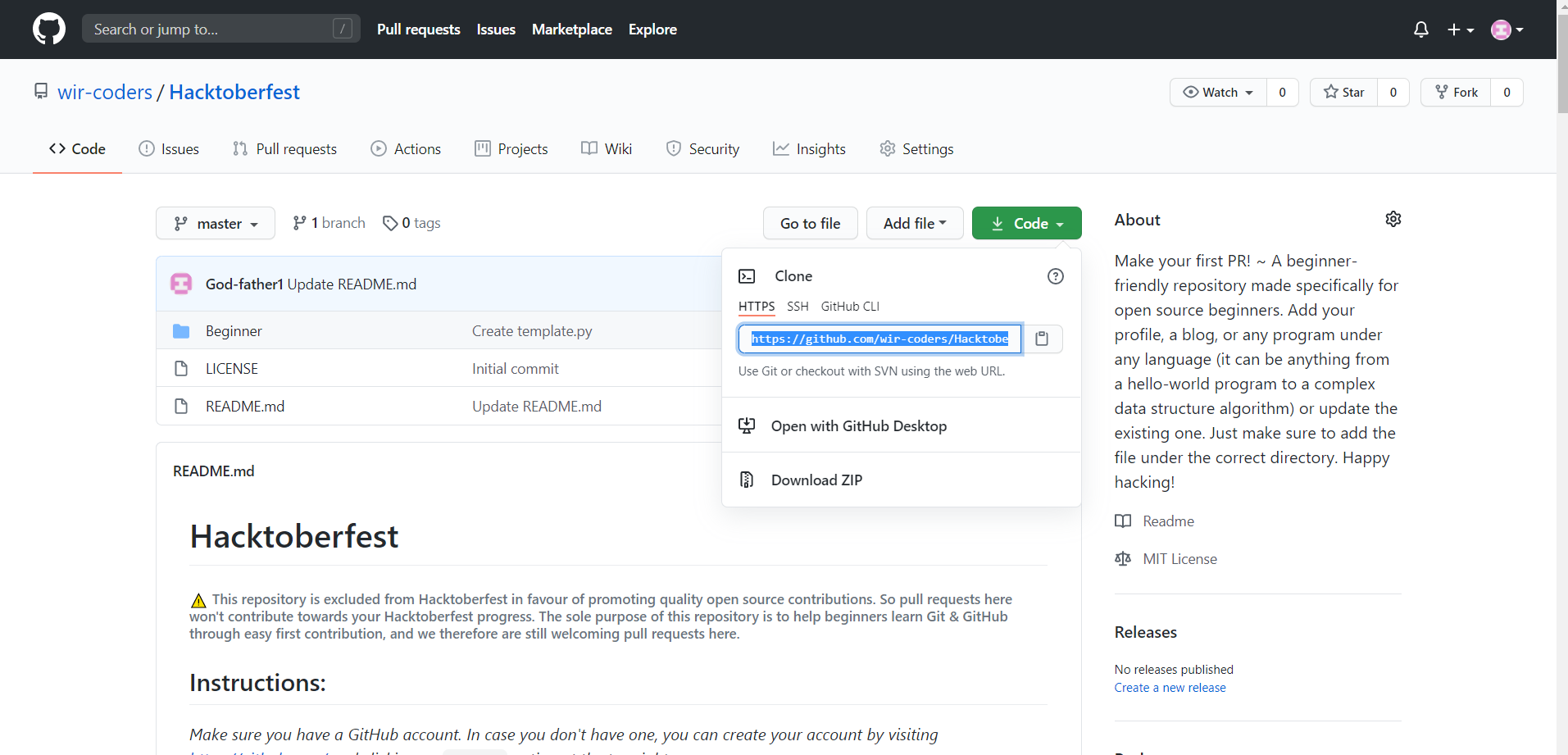Open the GitHub logo homepage
The image size is (1568, 755).
pos(49,29)
